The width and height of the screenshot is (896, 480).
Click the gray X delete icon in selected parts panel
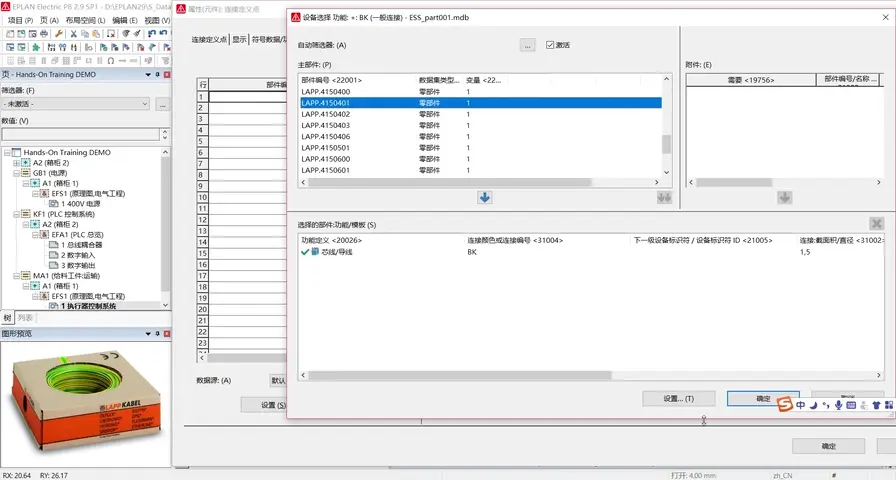tap(876, 224)
